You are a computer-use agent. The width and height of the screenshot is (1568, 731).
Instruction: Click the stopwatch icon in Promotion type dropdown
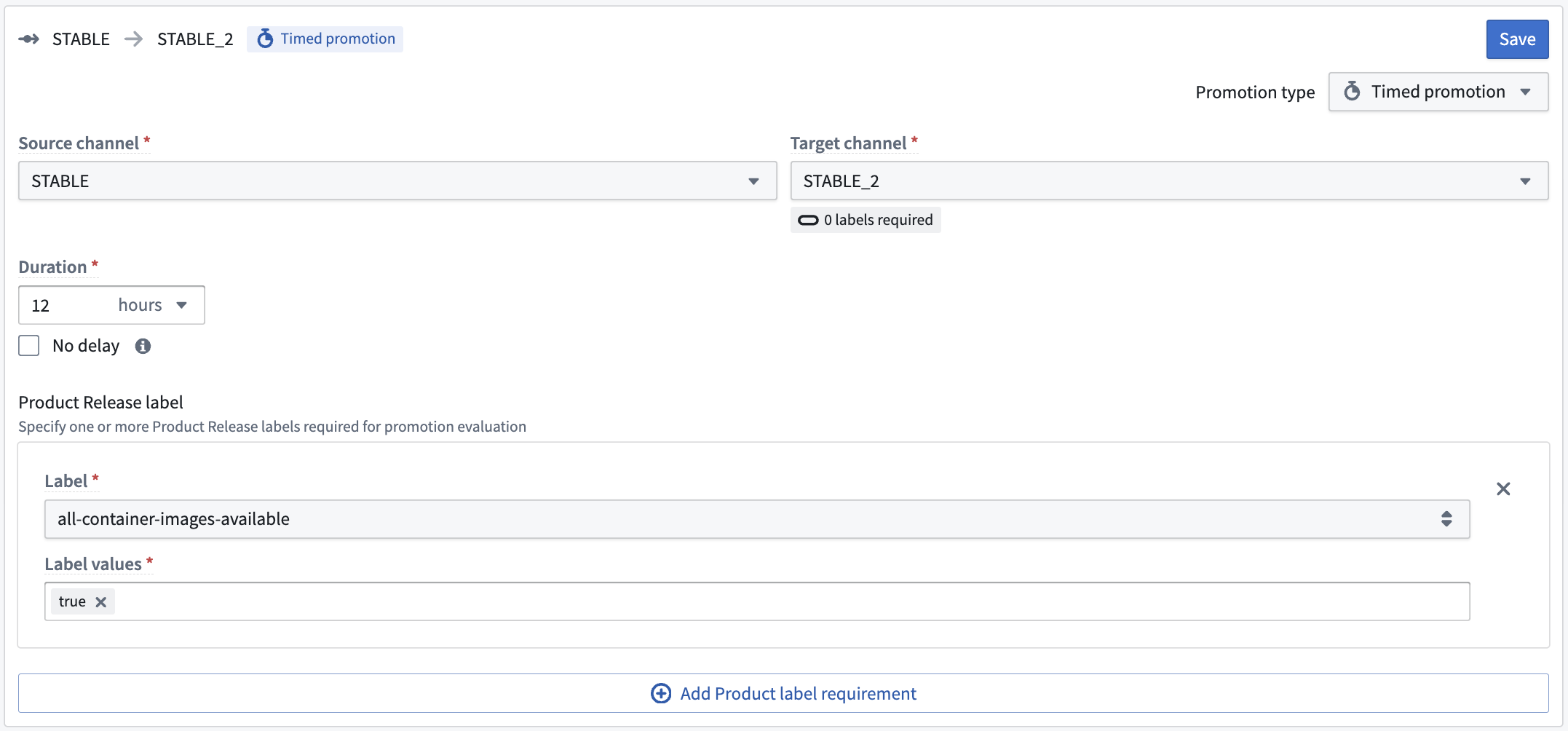tap(1352, 92)
